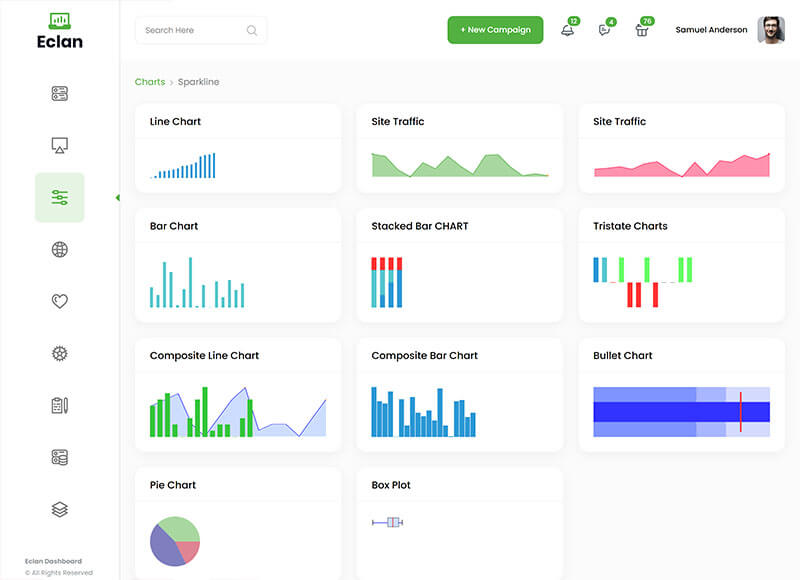Click the Bullet Chart bar graphic
Screen dimensions: 800x580
point(681,412)
